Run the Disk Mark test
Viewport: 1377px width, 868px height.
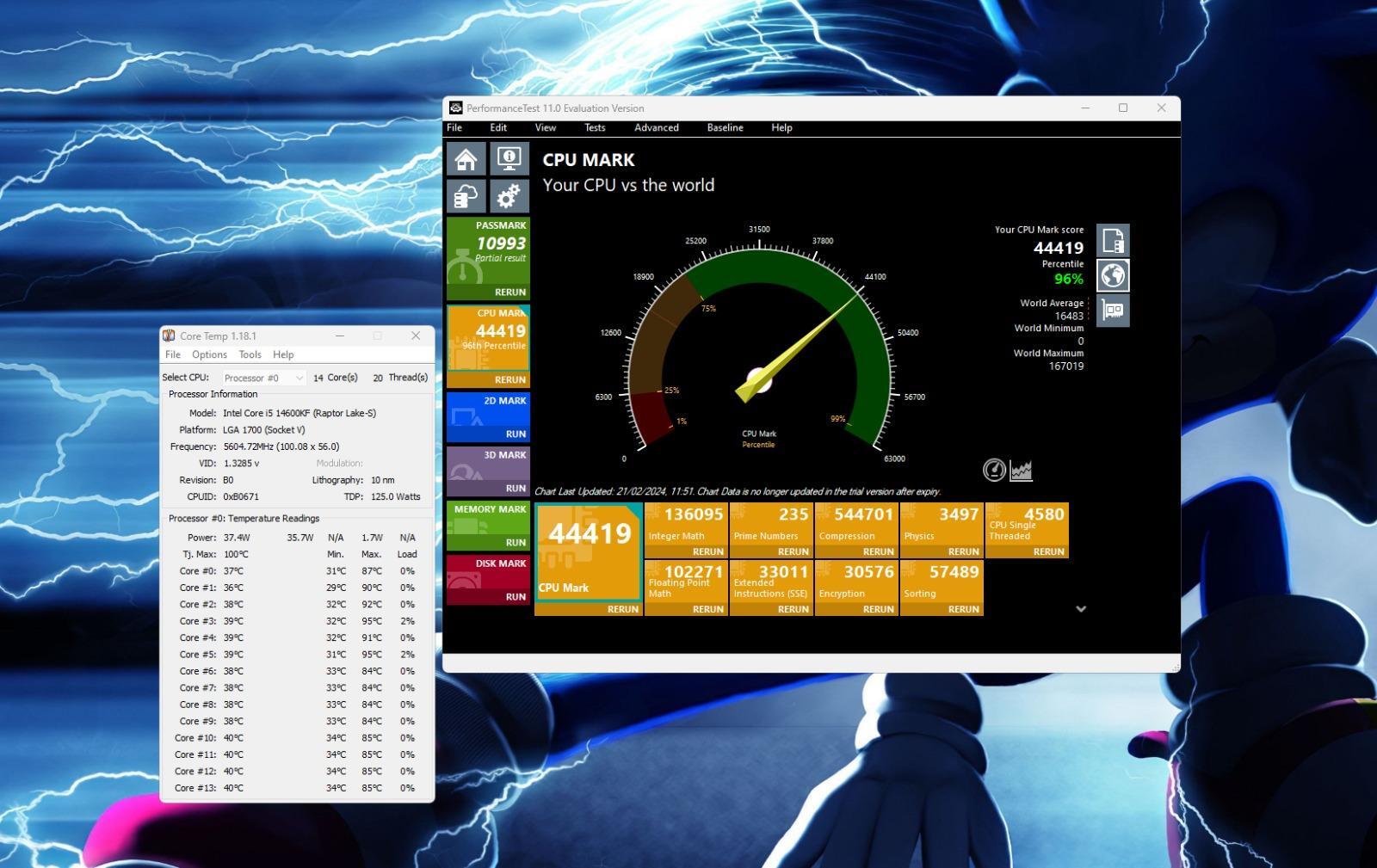click(516, 596)
